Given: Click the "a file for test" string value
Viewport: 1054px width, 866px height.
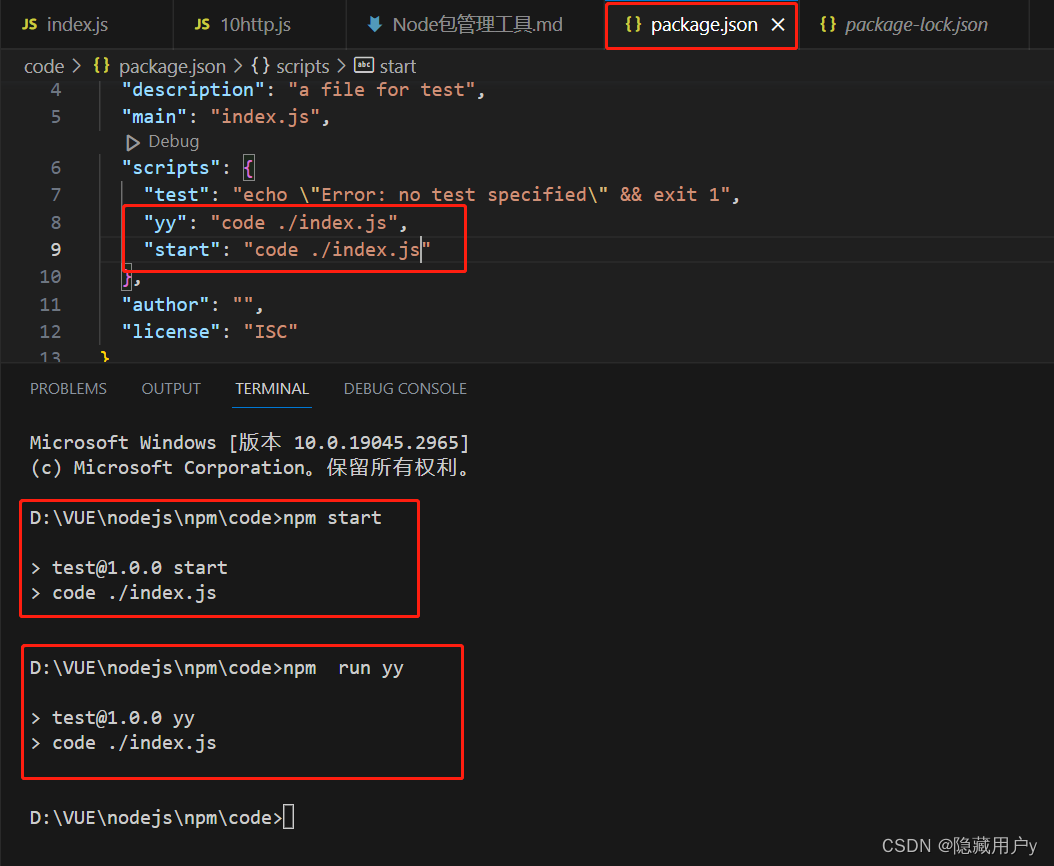Looking at the screenshot, I should click(x=382, y=90).
